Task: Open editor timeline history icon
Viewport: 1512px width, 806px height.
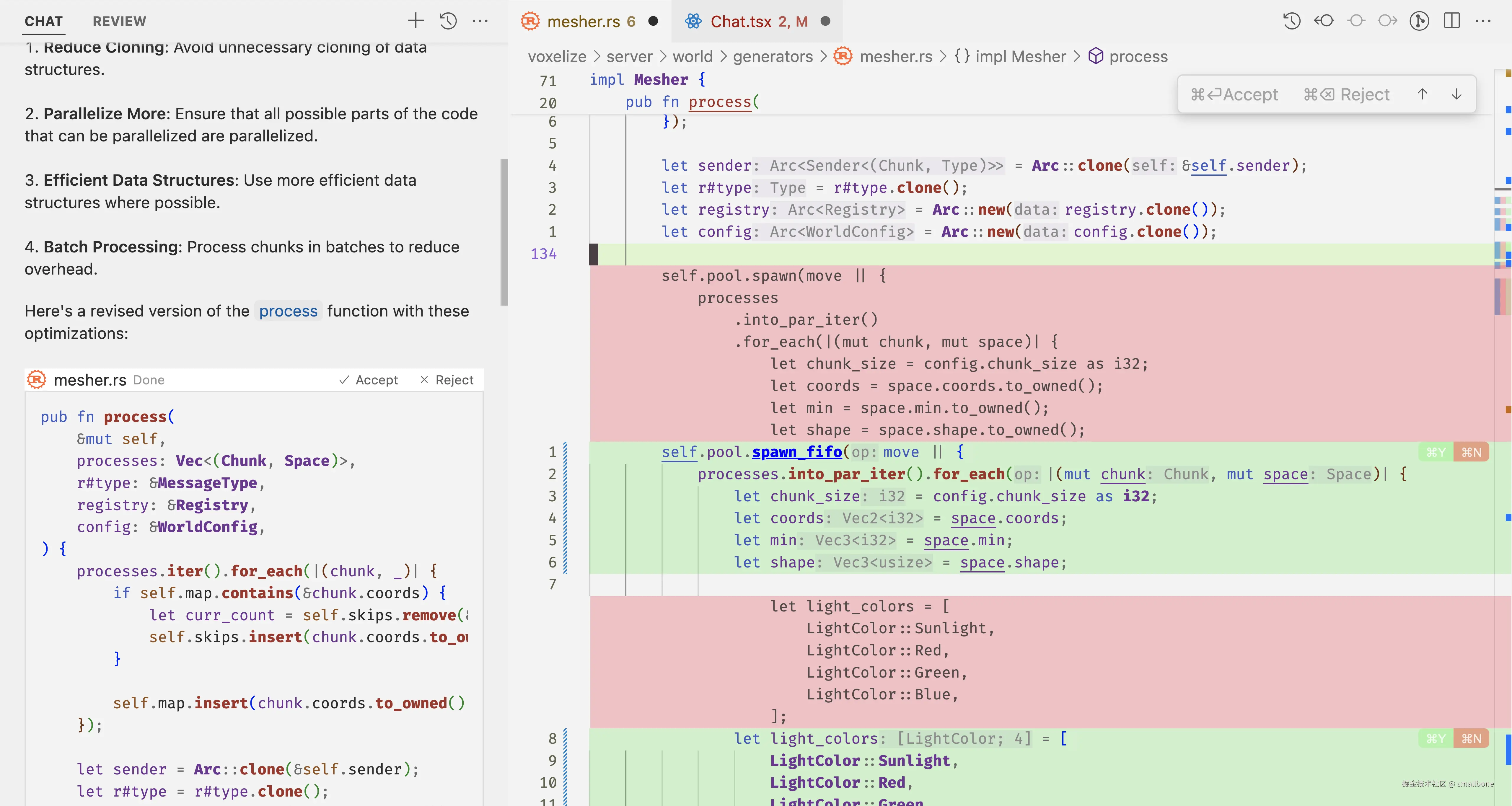Action: [x=1291, y=21]
